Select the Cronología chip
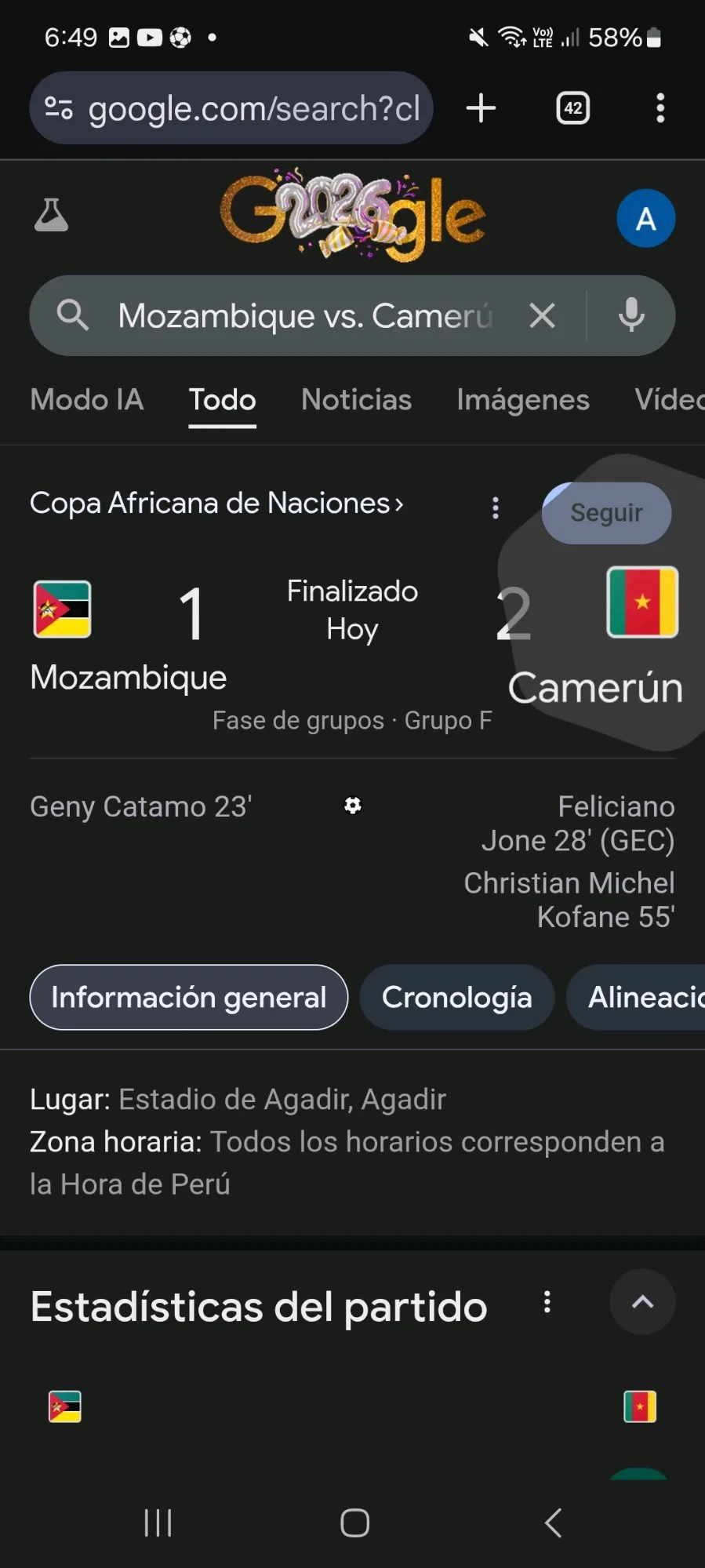 [x=456, y=997]
